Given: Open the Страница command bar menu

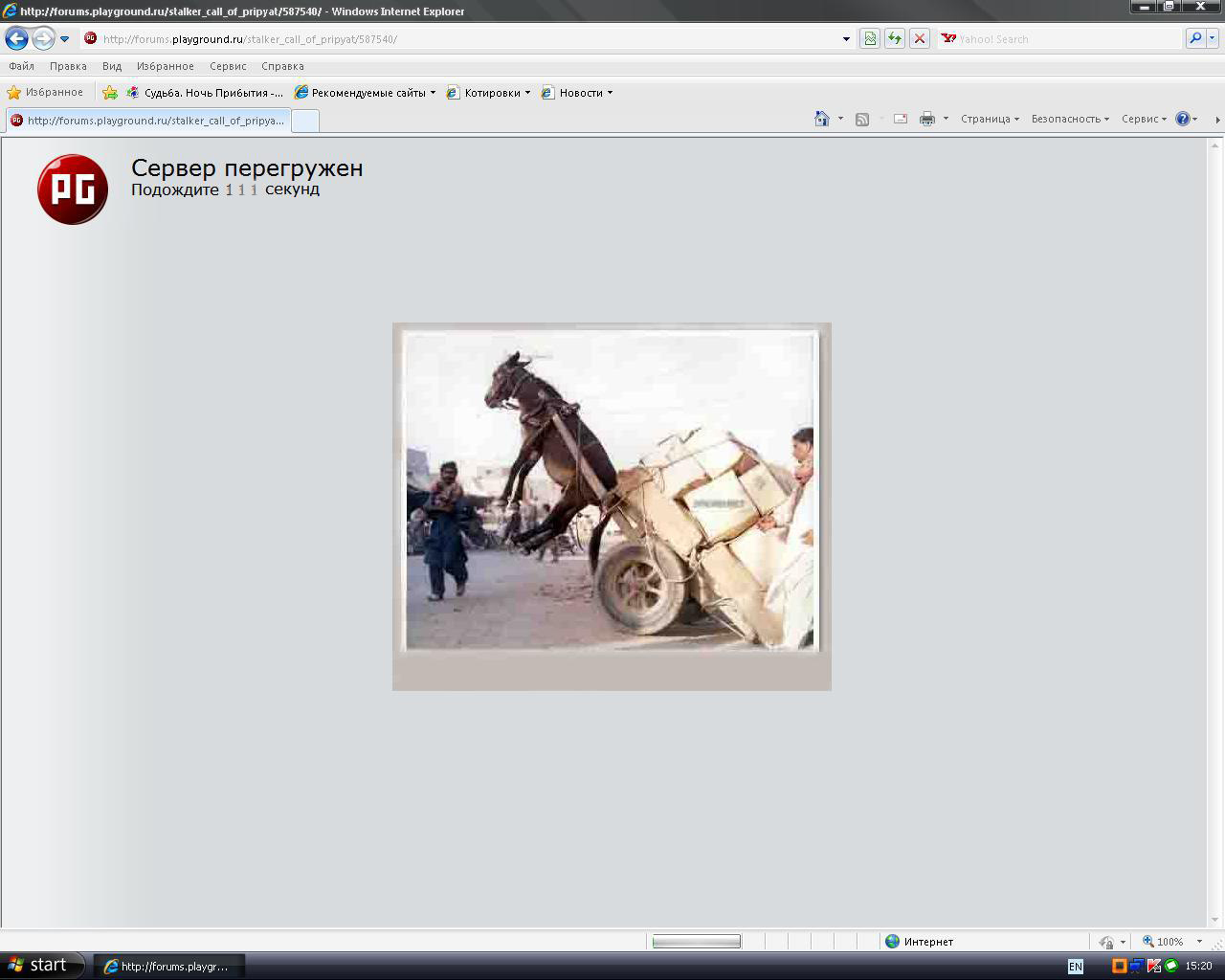Looking at the screenshot, I should click(990, 119).
